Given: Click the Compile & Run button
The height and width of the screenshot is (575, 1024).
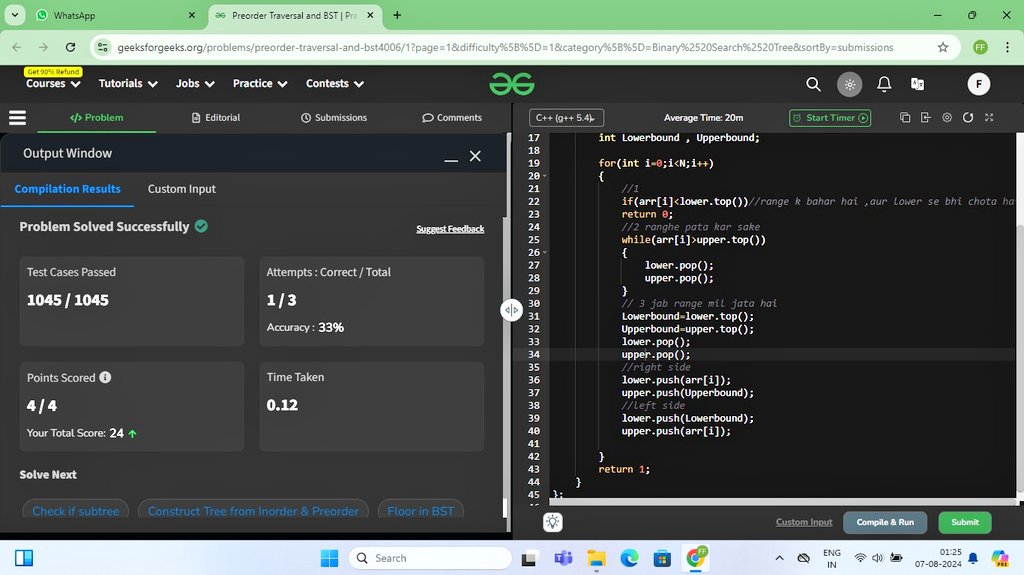Looking at the screenshot, I should [x=885, y=522].
